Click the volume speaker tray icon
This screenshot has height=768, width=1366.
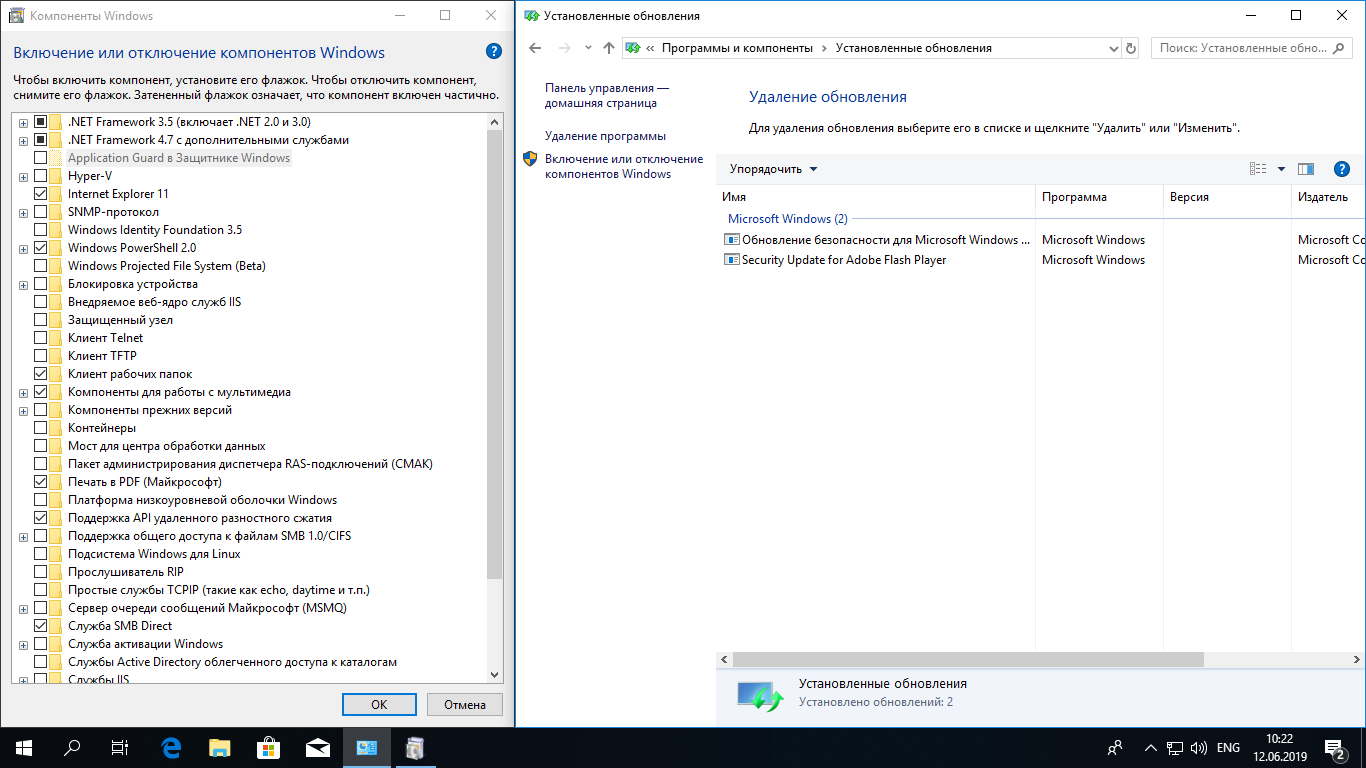pos(1197,748)
